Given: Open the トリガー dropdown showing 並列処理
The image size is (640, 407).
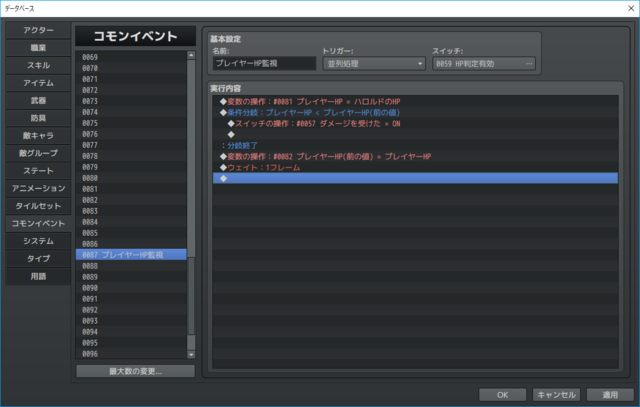Looking at the screenshot, I should [x=374, y=64].
